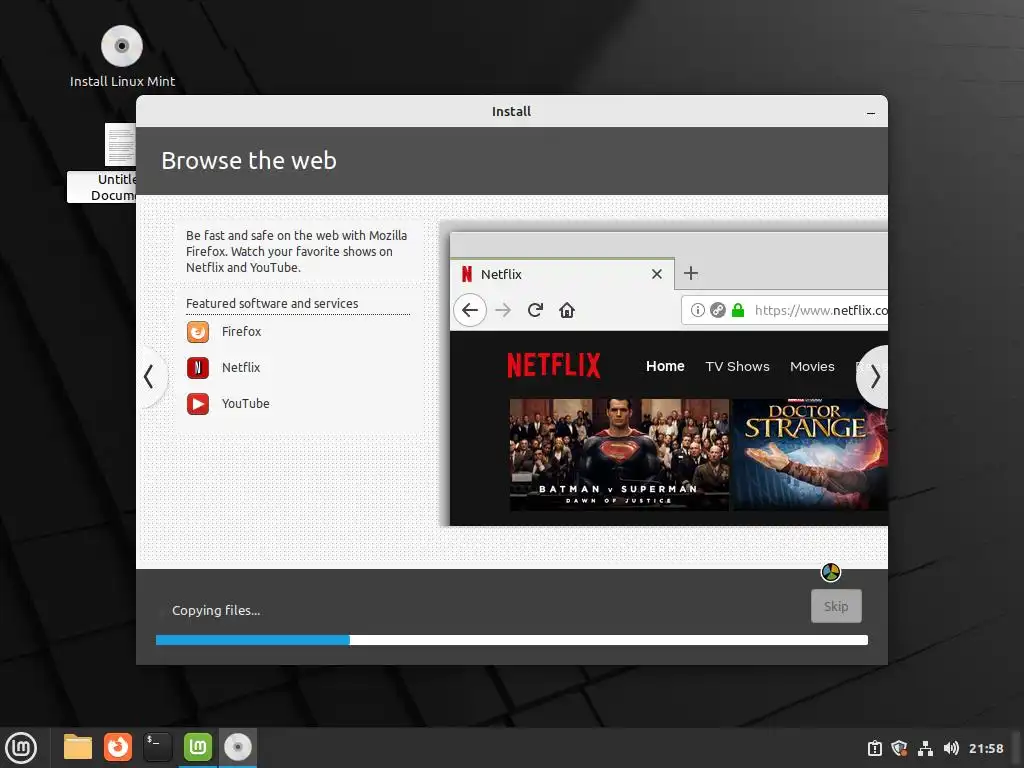Open the Files folder in the panel
Screen dimensions: 1024x768
[x=78, y=747]
